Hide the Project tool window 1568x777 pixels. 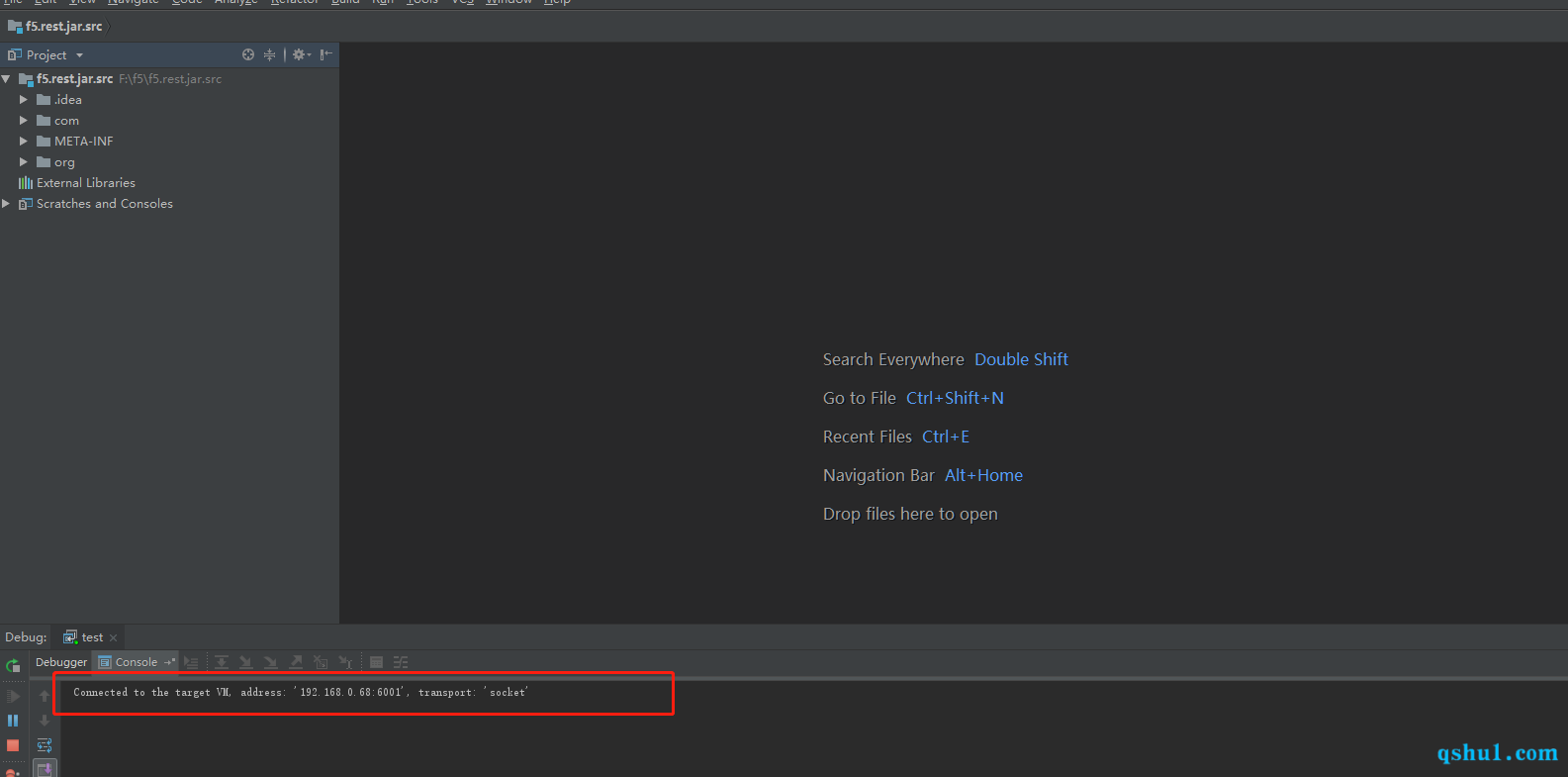pyautogui.click(x=326, y=54)
